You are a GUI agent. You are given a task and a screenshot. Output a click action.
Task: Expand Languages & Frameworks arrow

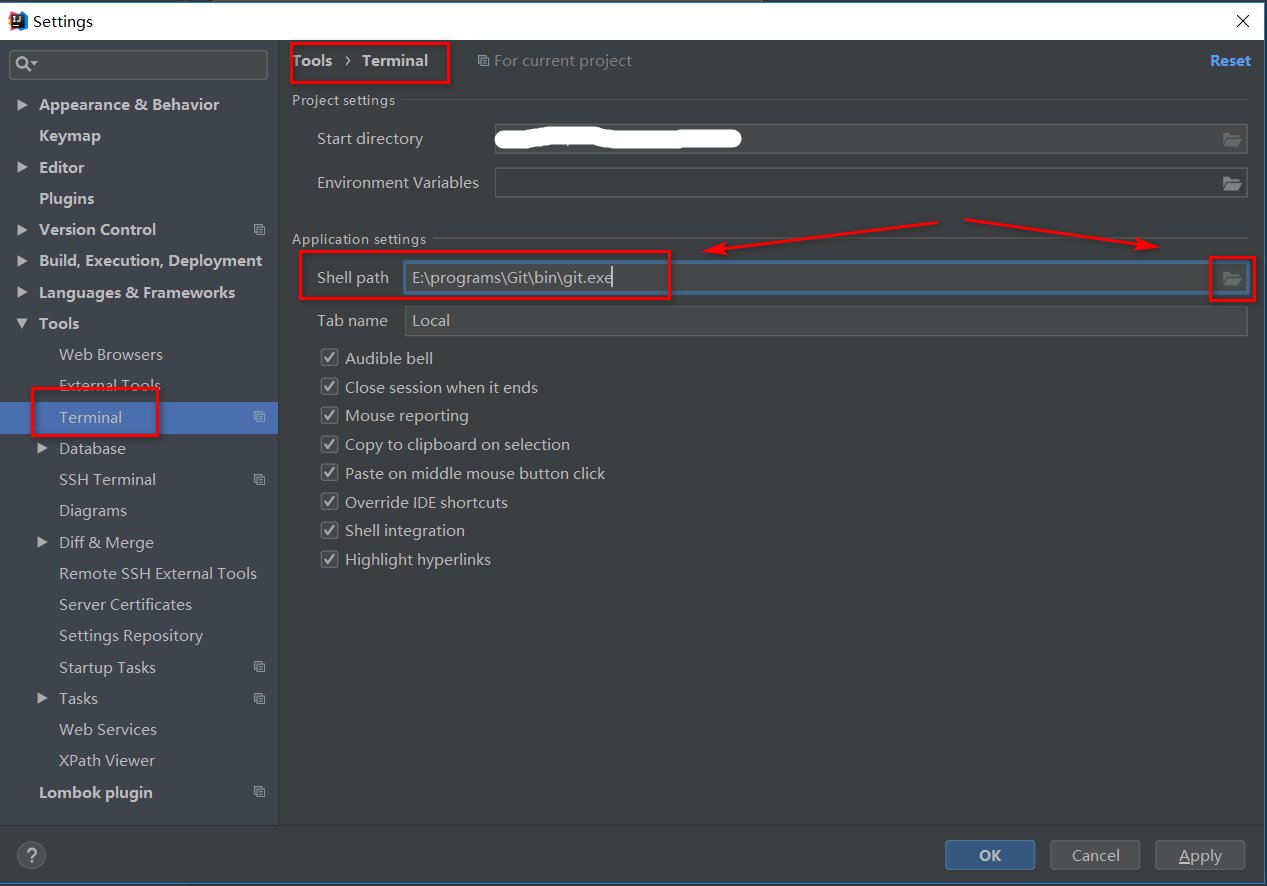click(x=22, y=293)
